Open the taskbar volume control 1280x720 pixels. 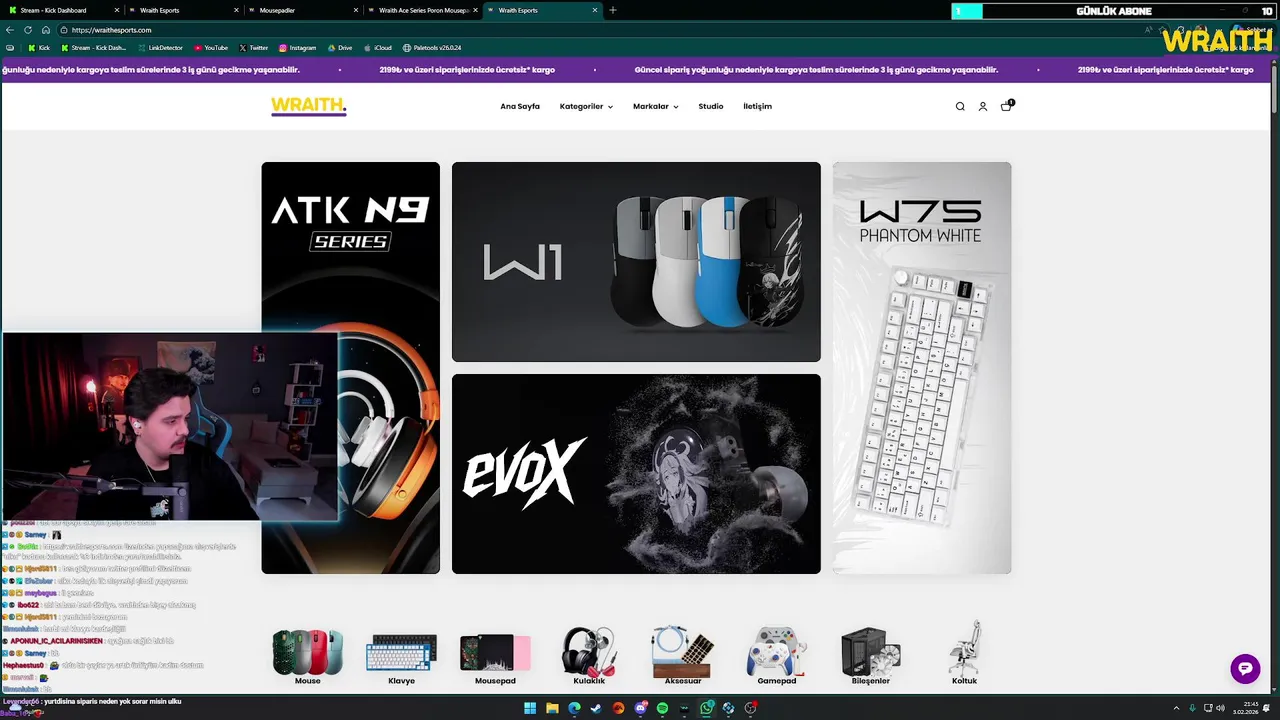(1220, 708)
